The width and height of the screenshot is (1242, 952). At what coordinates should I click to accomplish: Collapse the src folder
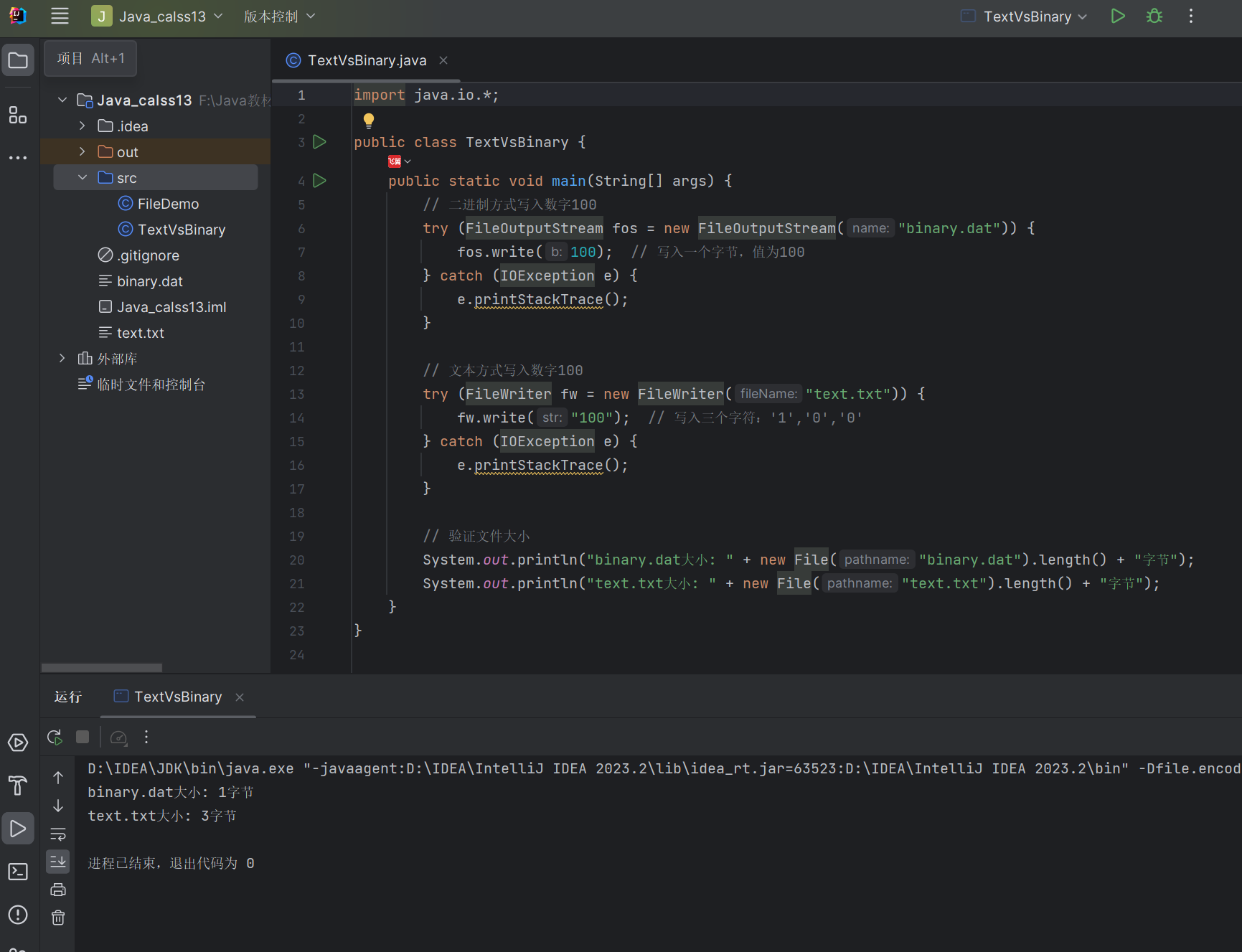[x=83, y=178]
